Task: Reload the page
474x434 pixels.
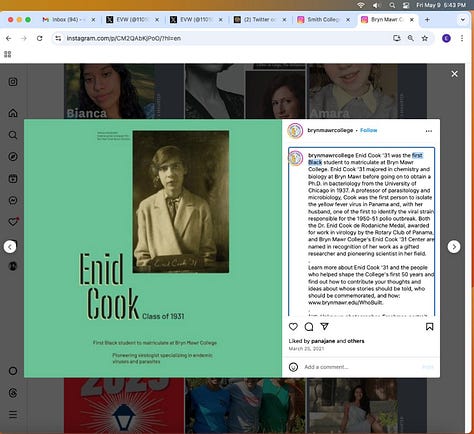Action: [x=39, y=38]
